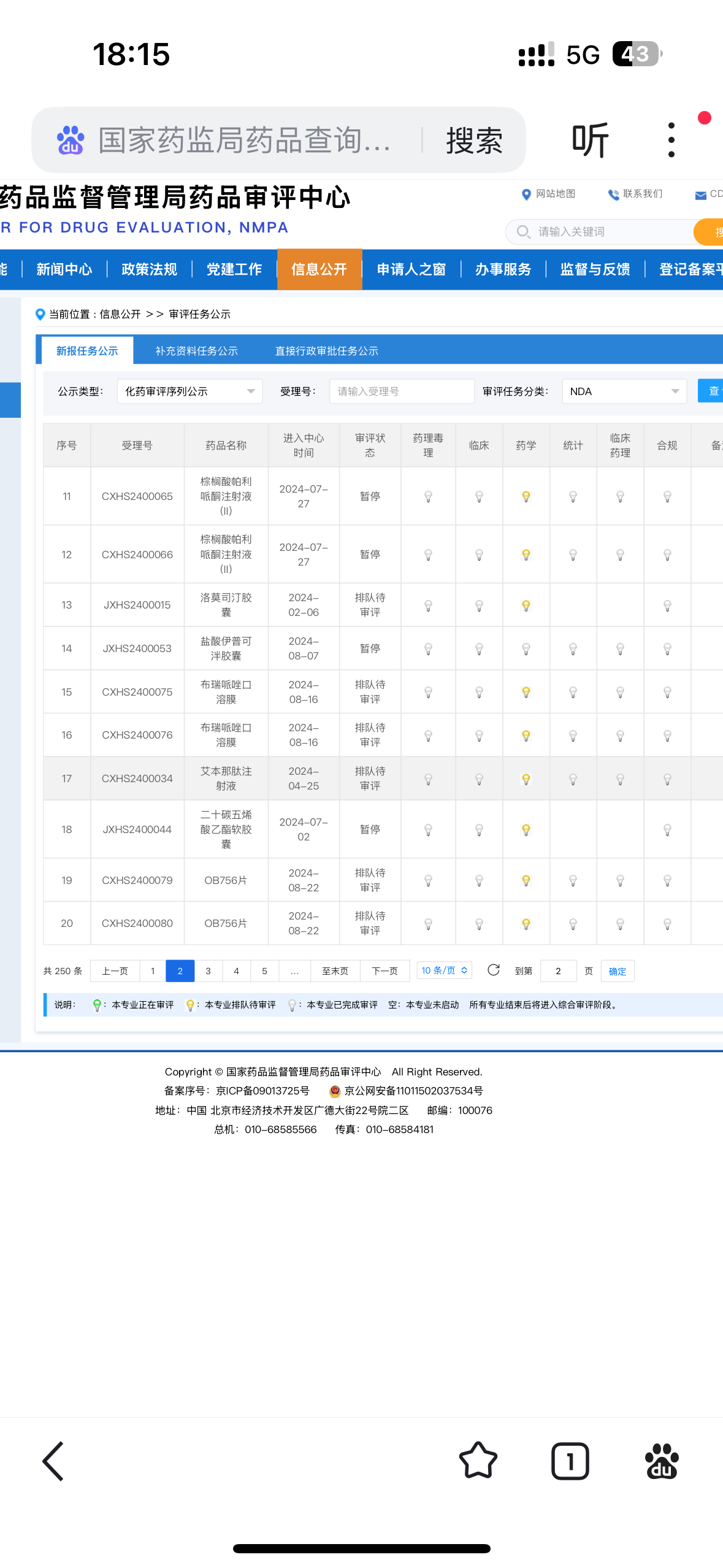Image resolution: width=723 pixels, height=1568 pixels.
Task: Open 监督与反馈 in navigation bar
Action: coord(595,269)
